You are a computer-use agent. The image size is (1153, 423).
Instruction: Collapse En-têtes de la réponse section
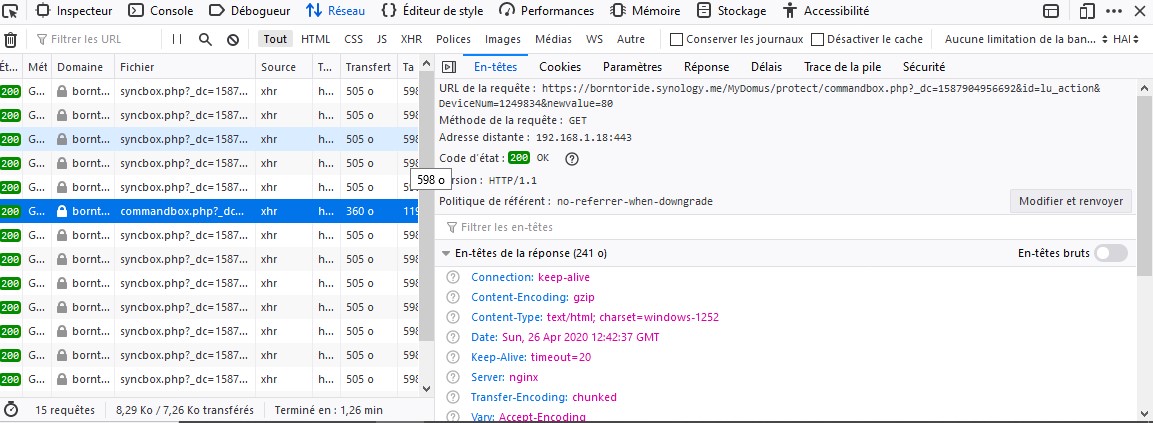point(445,253)
